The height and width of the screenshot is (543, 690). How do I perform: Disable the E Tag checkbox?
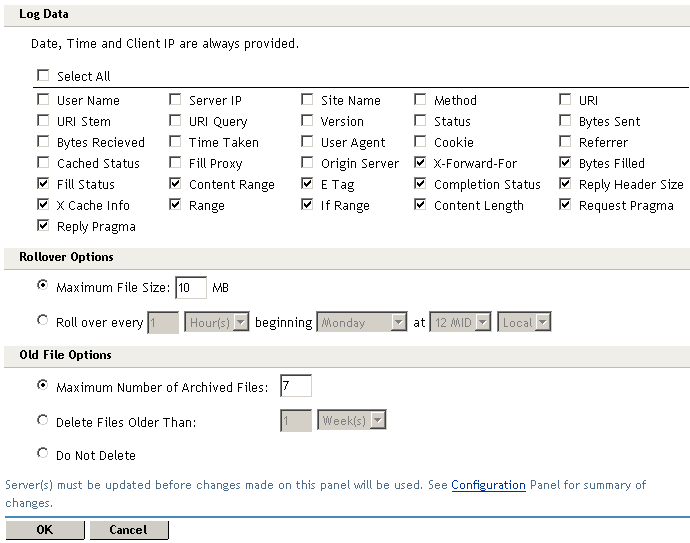click(x=307, y=183)
